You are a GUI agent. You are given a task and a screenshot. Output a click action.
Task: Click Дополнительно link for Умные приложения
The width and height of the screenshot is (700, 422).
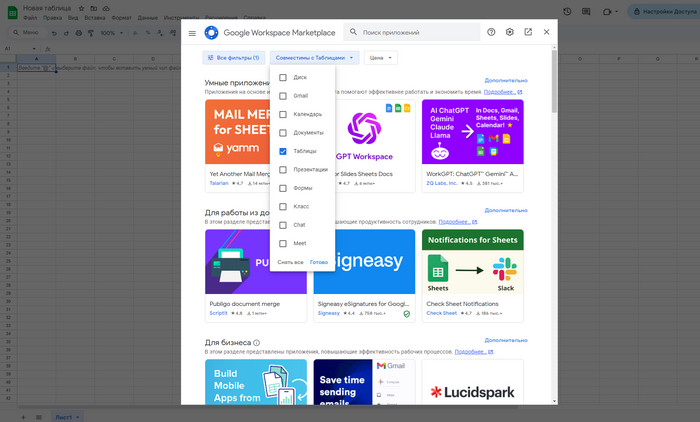tap(506, 80)
